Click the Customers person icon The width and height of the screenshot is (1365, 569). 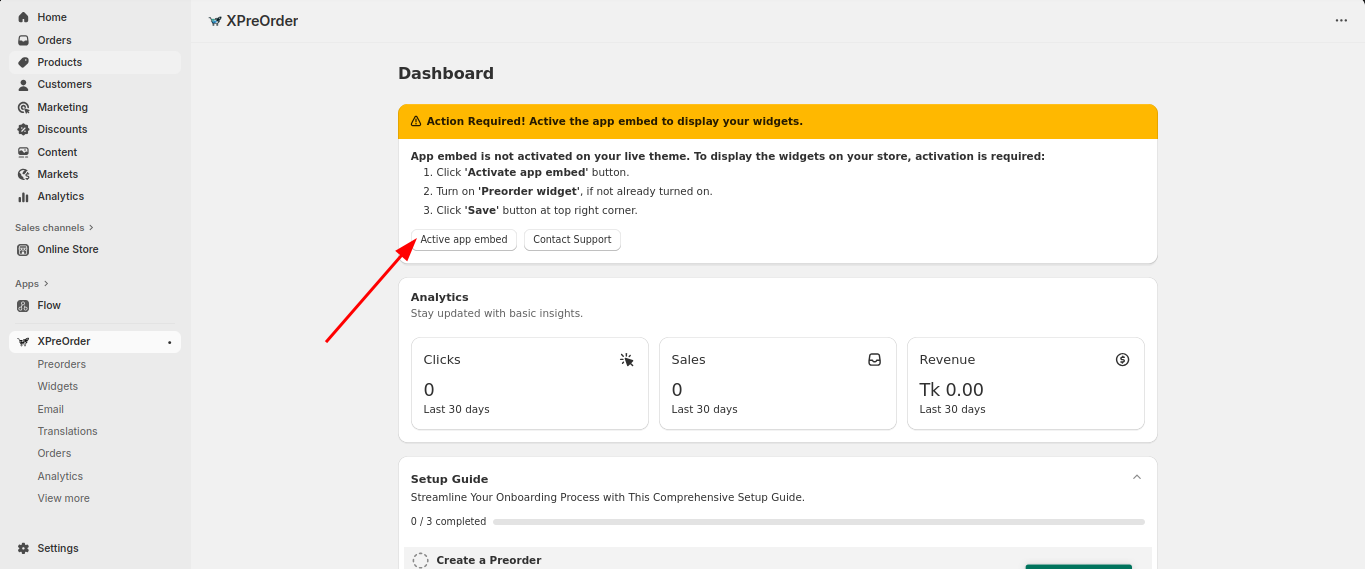point(23,85)
